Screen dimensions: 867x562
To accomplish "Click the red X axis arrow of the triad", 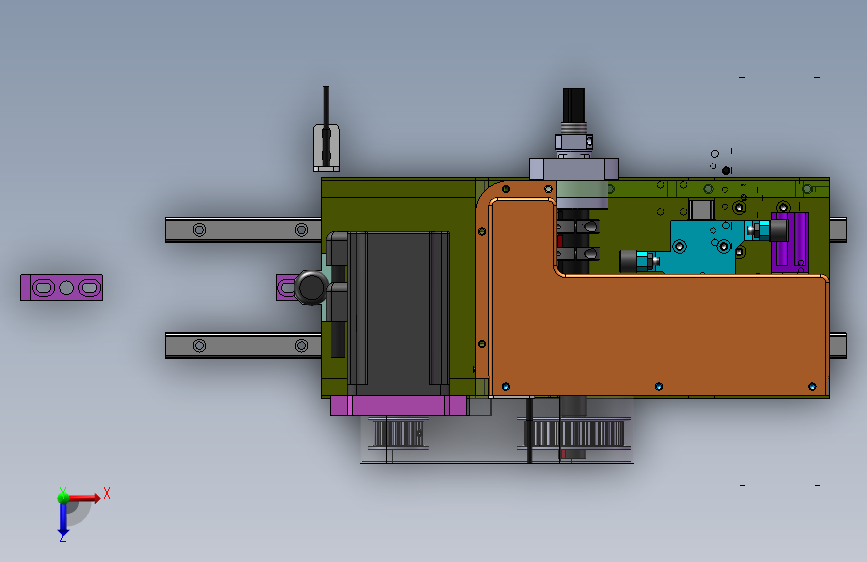I will 84,498.
